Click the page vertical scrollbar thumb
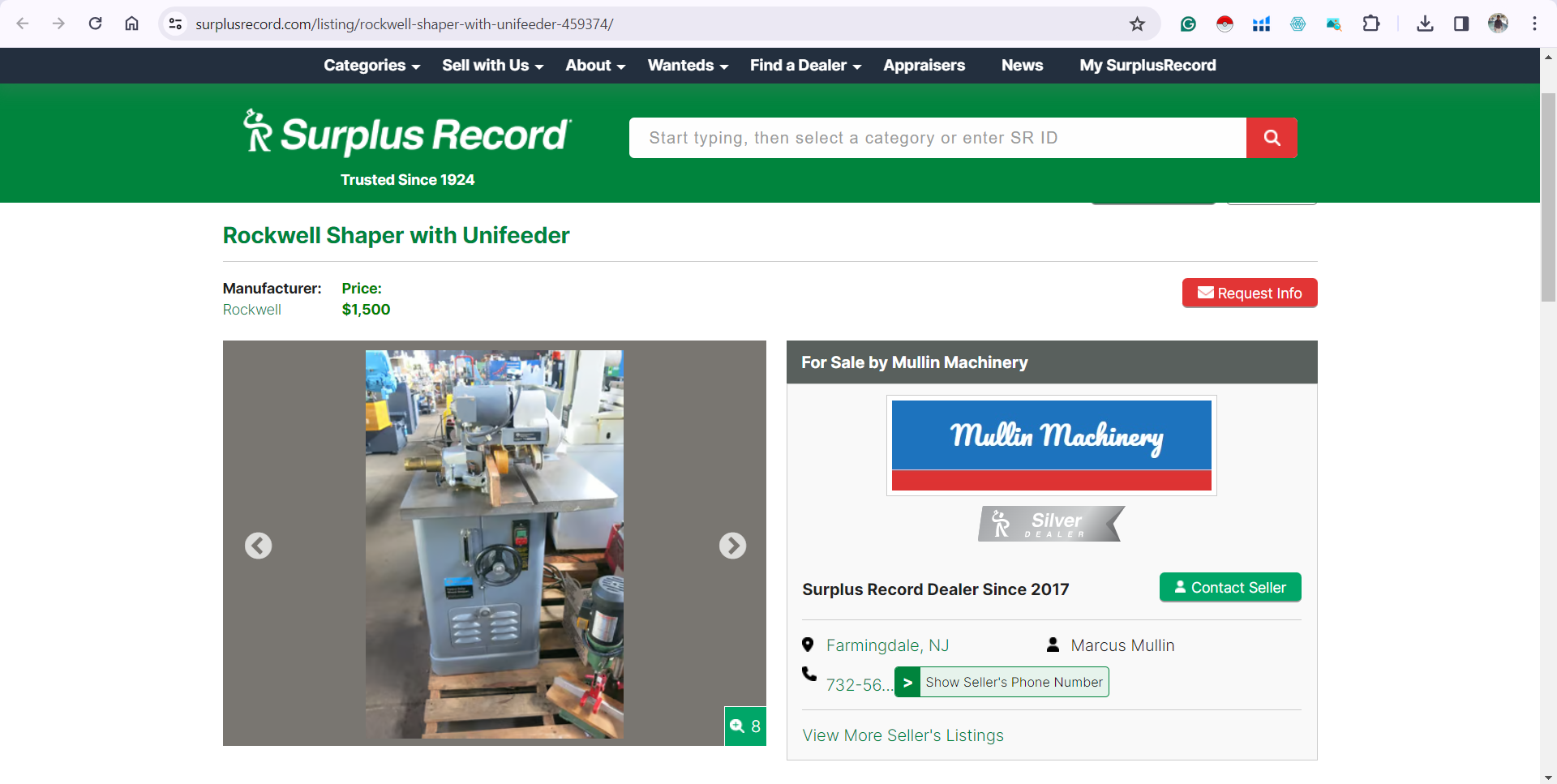Screen dimensions: 1557x784 point(1548,197)
